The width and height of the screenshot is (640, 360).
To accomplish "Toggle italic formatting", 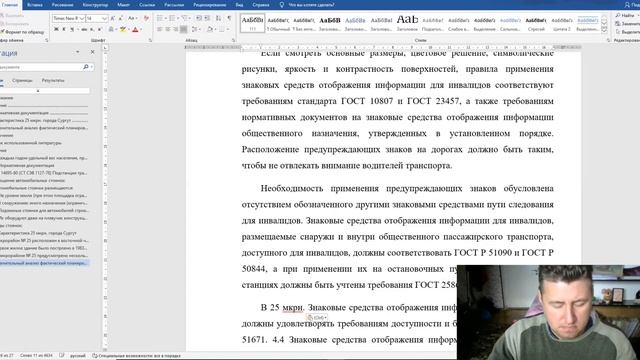I will [64, 29].
